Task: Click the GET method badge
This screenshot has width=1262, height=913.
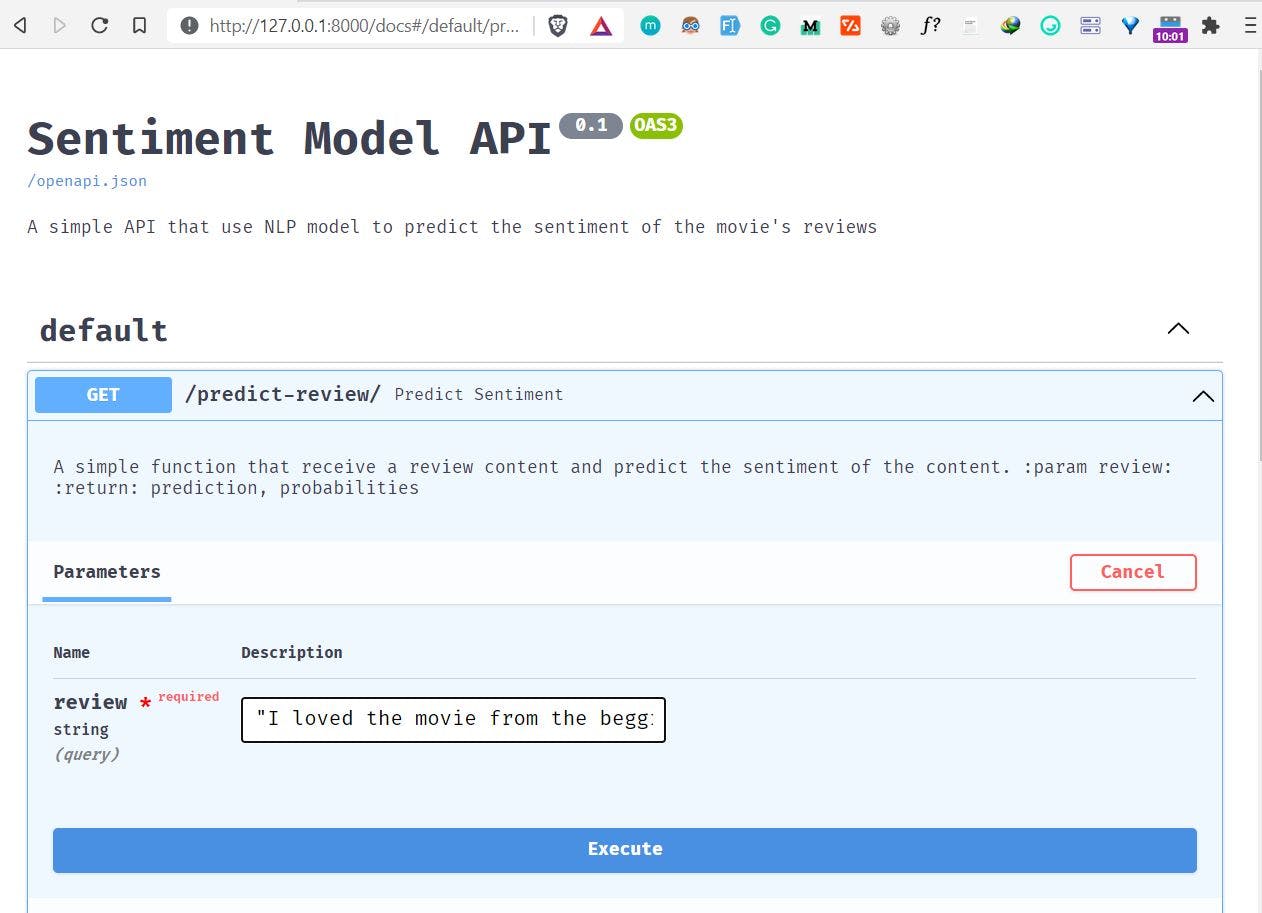Action: [103, 395]
